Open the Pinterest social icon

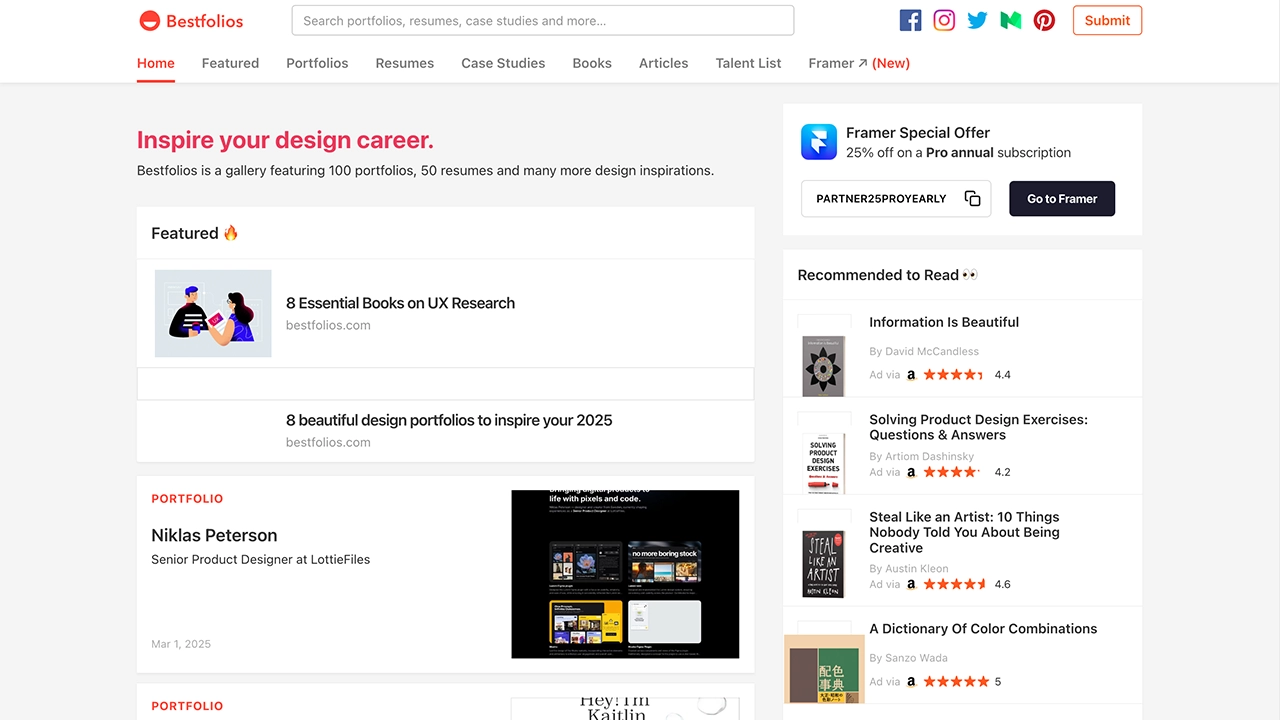pyautogui.click(x=1044, y=20)
